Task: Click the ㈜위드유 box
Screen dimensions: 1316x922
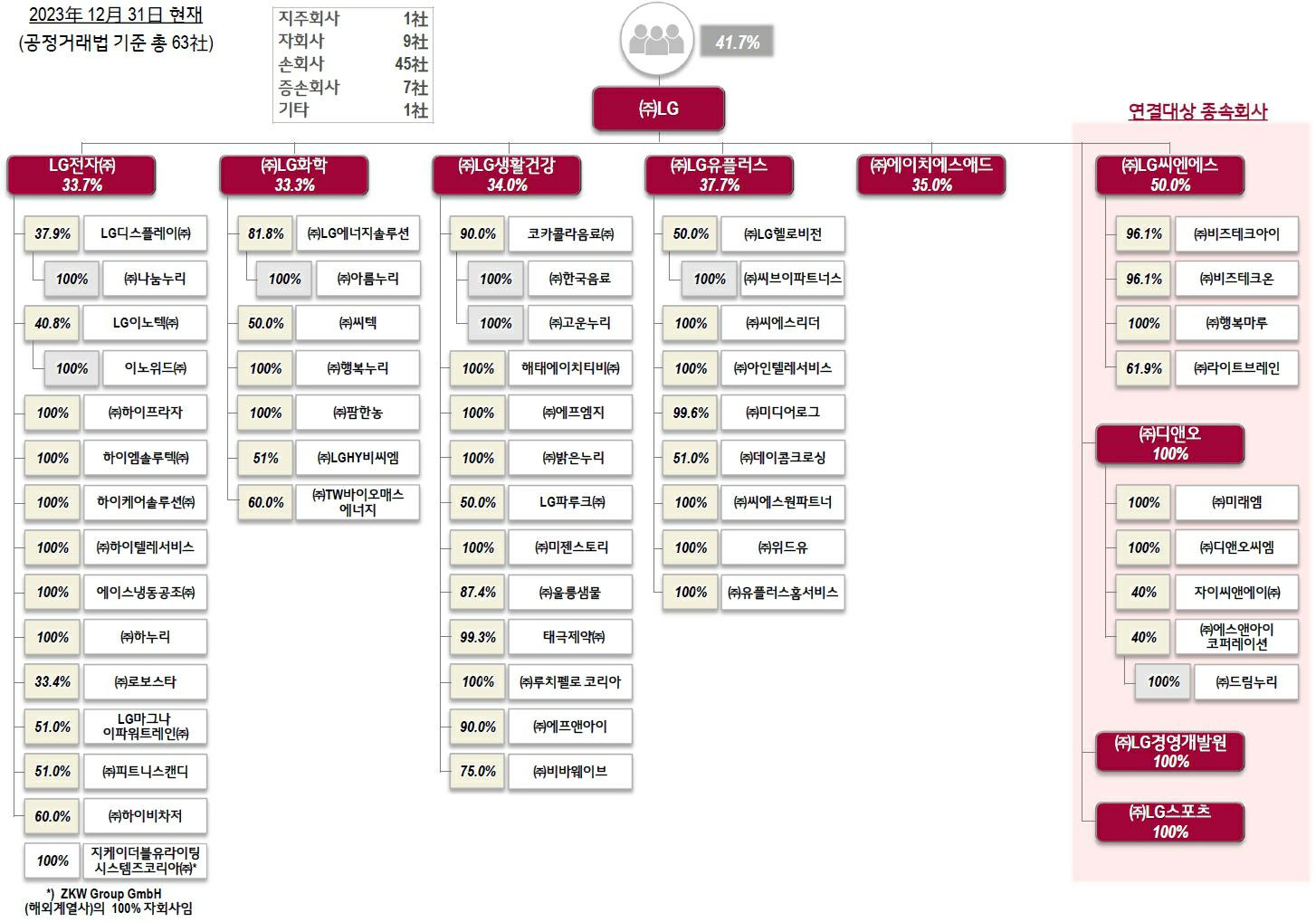Action: (x=783, y=547)
